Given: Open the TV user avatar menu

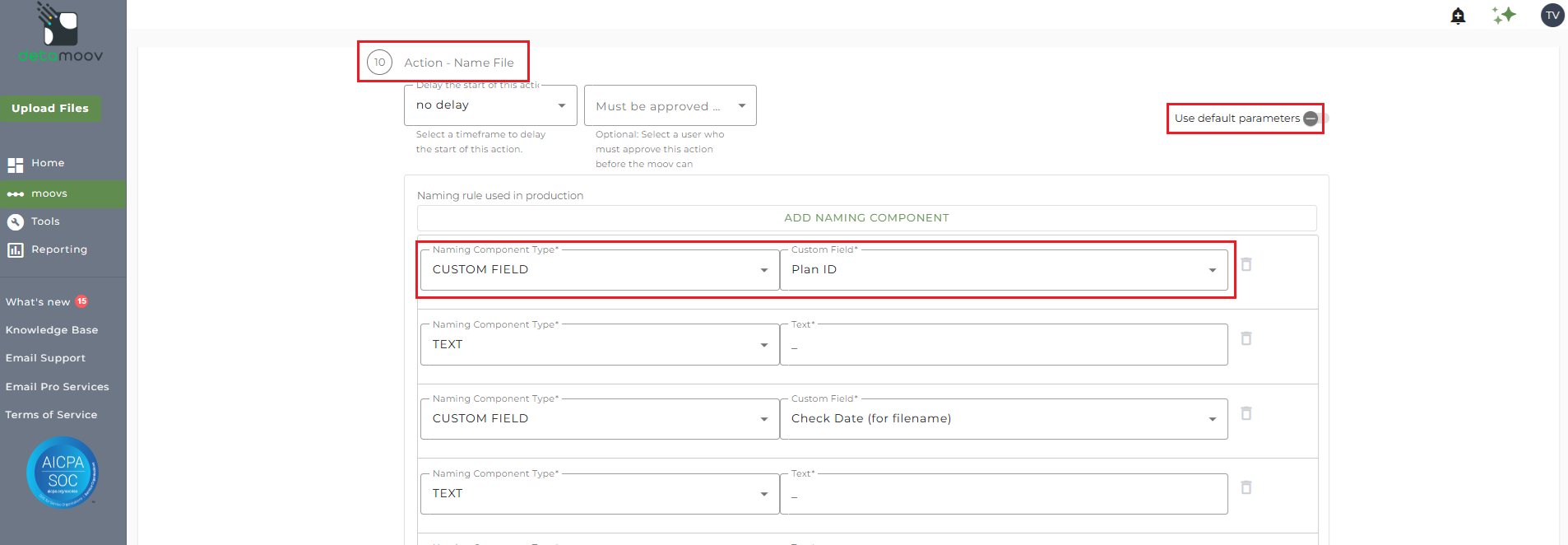Looking at the screenshot, I should pos(1552,16).
